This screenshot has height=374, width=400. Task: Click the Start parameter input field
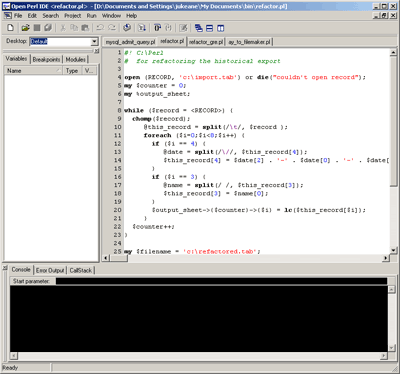(x=221, y=281)
